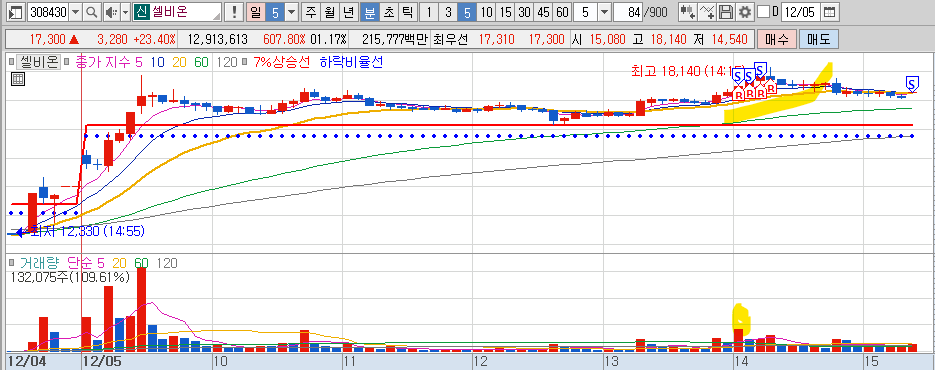Click the candle count field showing 84

(628, 12)
